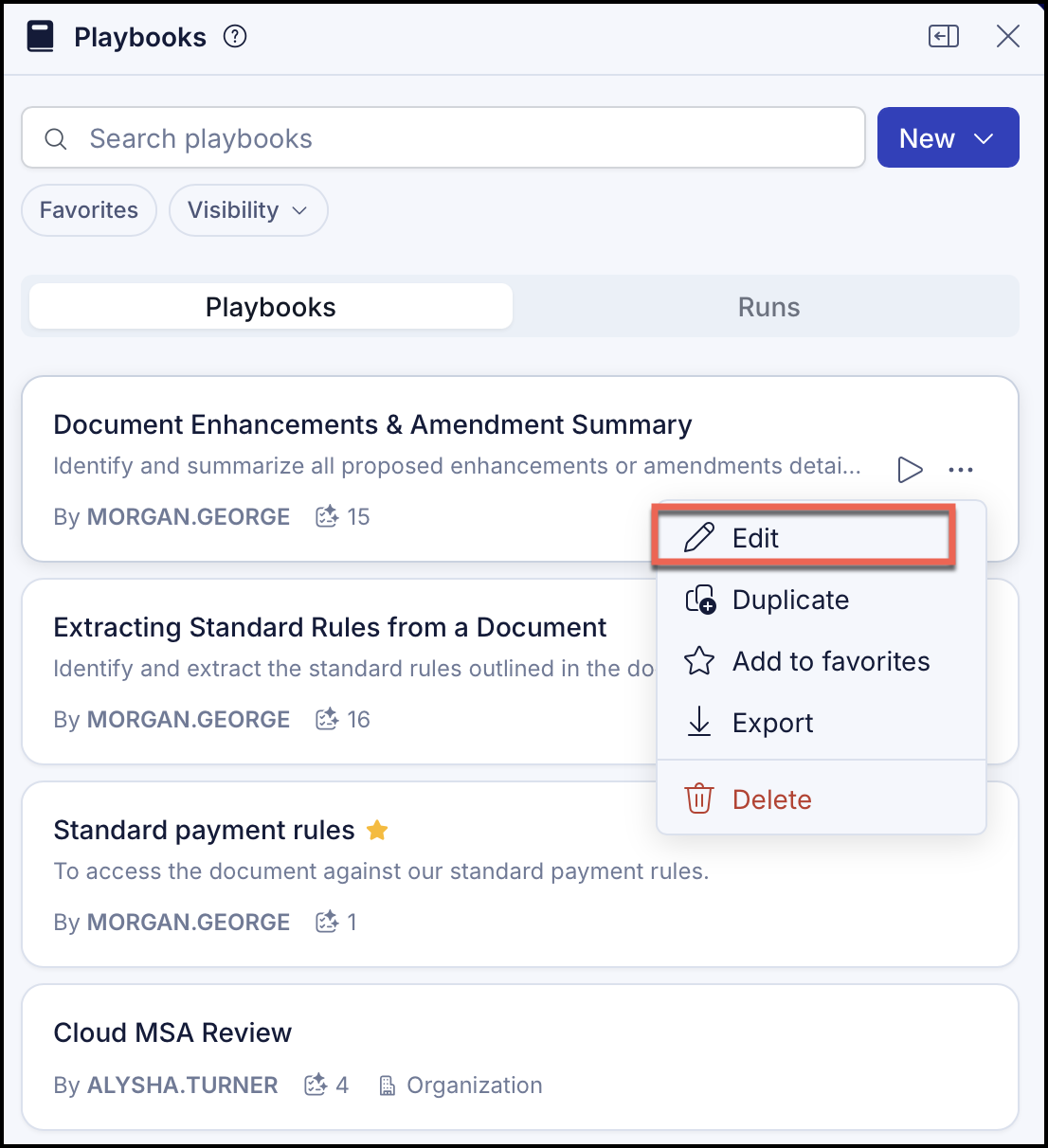Open the New playbook dropdown
This screenshot has width=1048, height=1148.
[948, 137]
